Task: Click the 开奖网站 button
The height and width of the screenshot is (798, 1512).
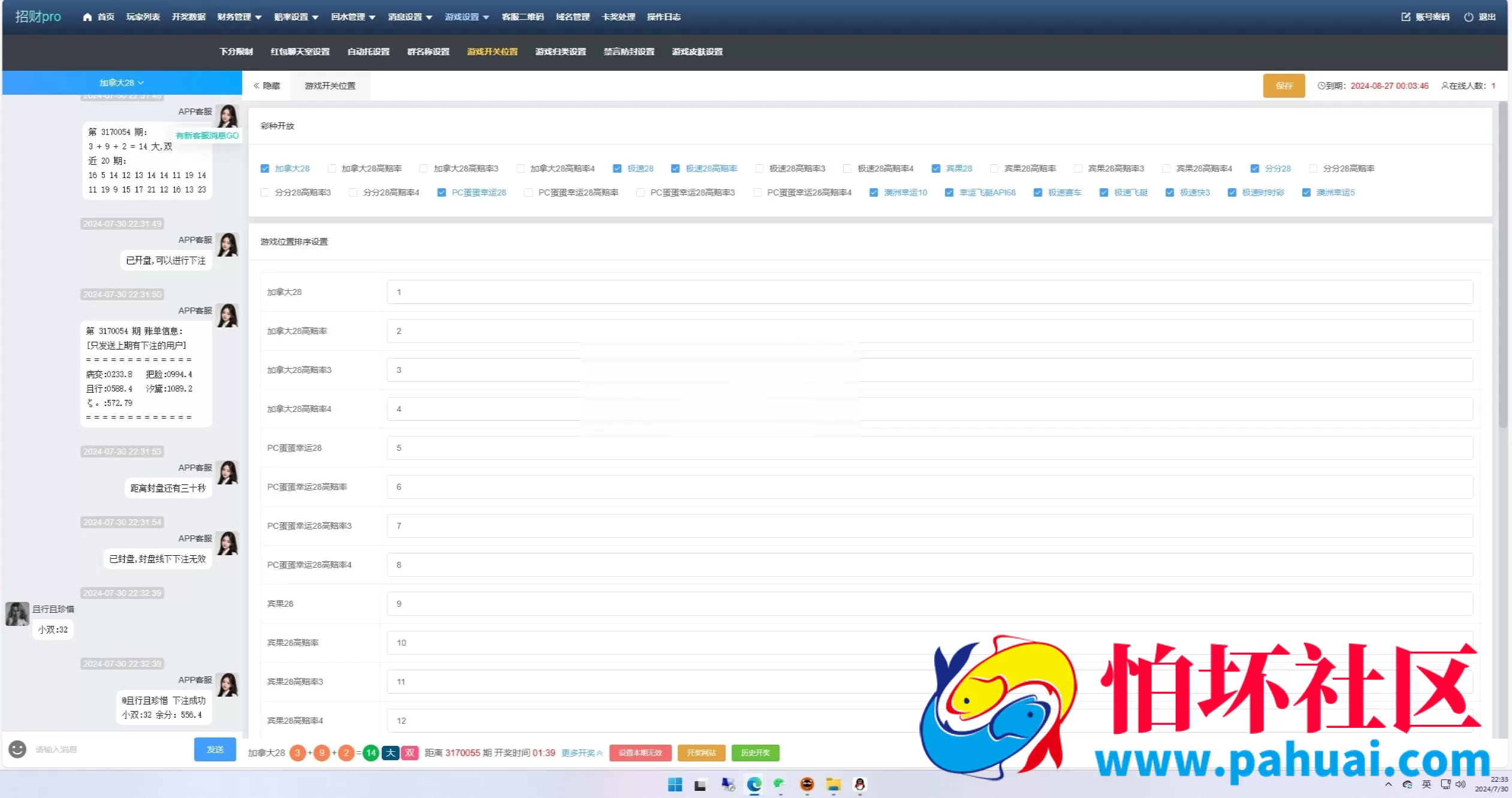Action: pos(701,752)
